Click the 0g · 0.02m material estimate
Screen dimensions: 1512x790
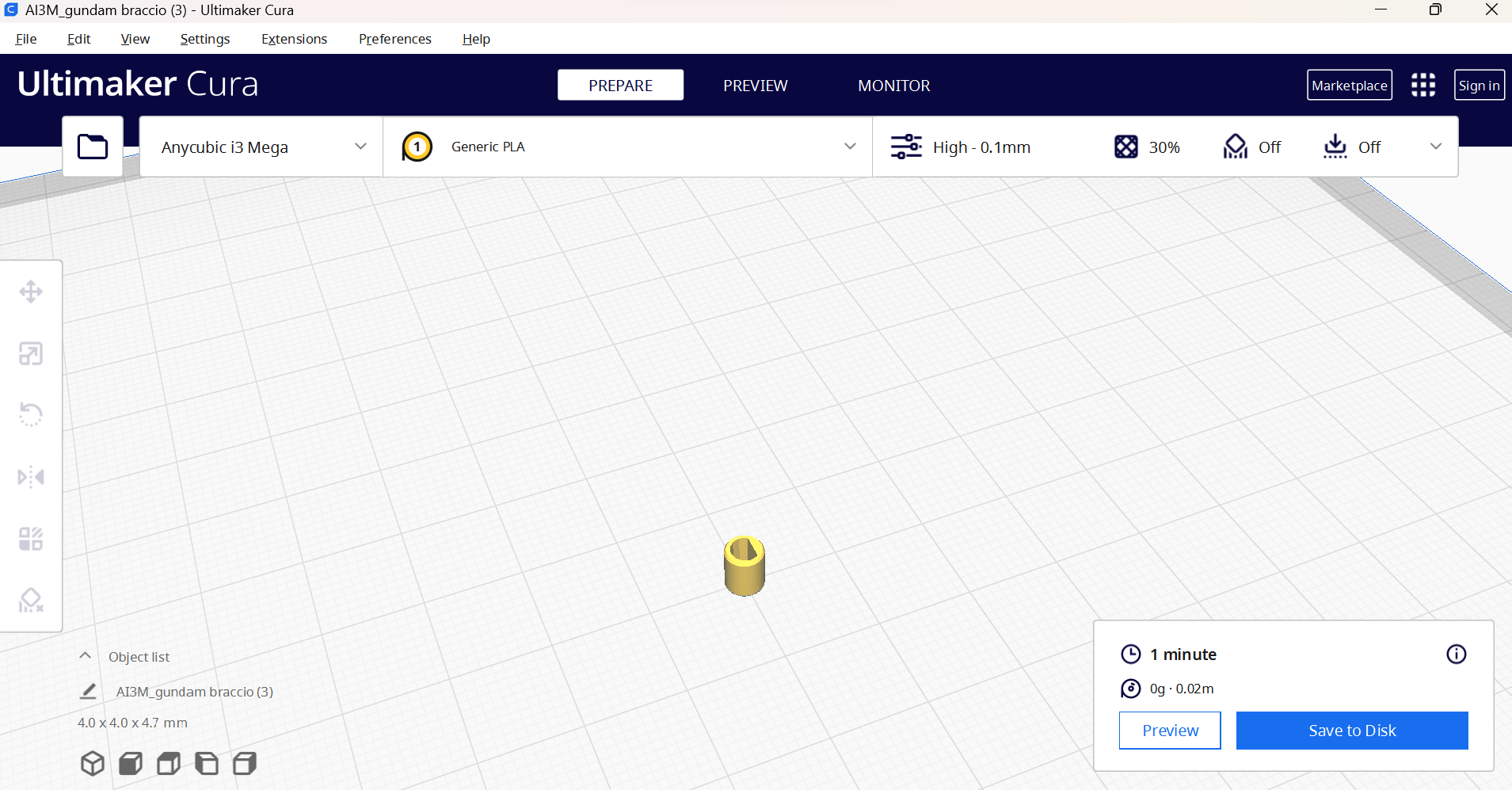click(x=1182, y=689)
